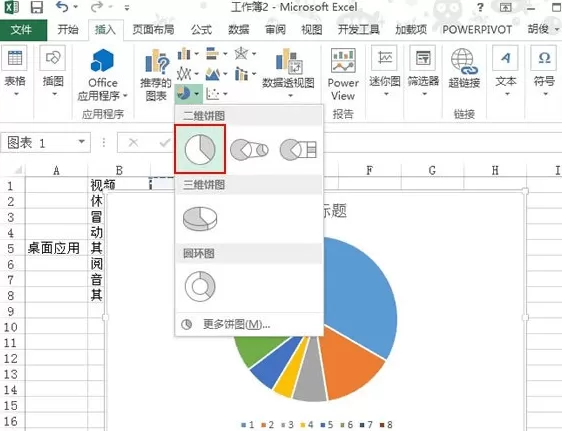Open 推荐的图表 recommended charts
The width and height of the screenshot is (562, 431).
point(156,75)
